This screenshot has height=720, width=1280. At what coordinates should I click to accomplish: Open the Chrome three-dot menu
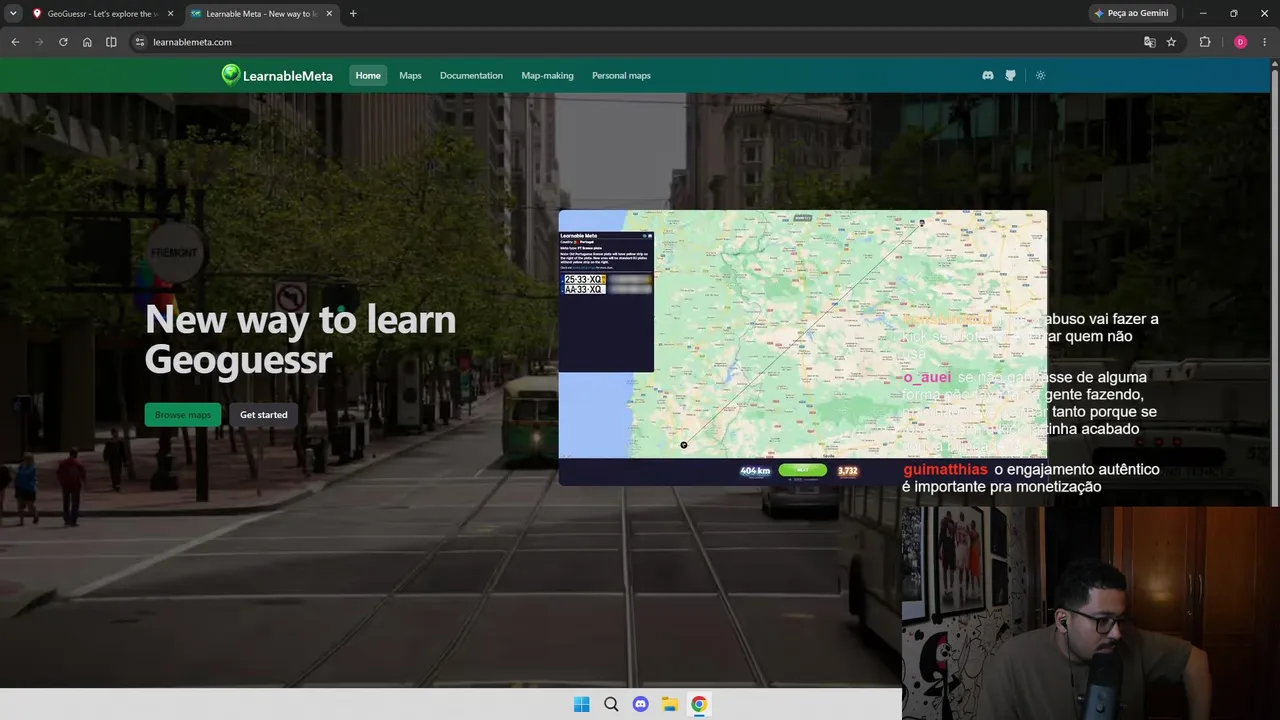1265,42
